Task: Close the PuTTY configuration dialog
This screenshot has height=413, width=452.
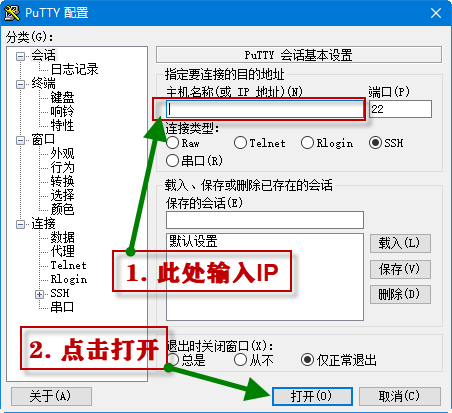Action: (436, 13)
